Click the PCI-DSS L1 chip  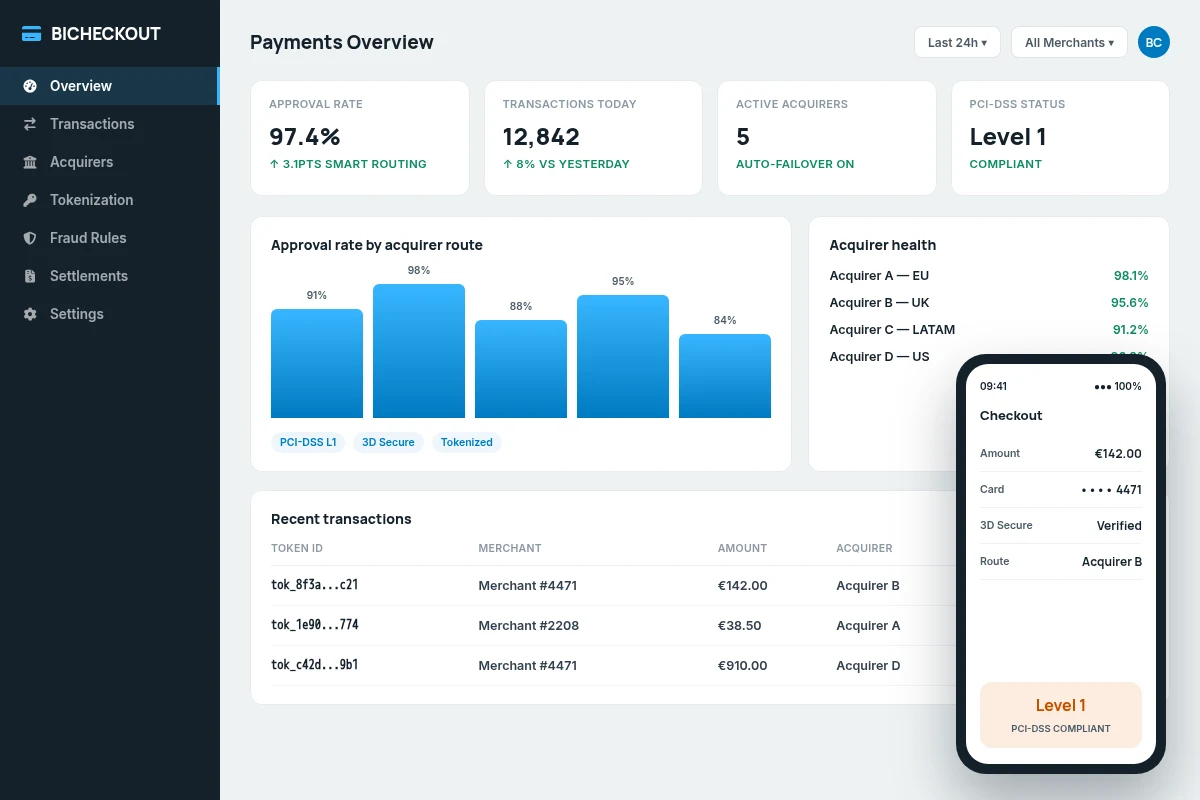coord(308,442)
